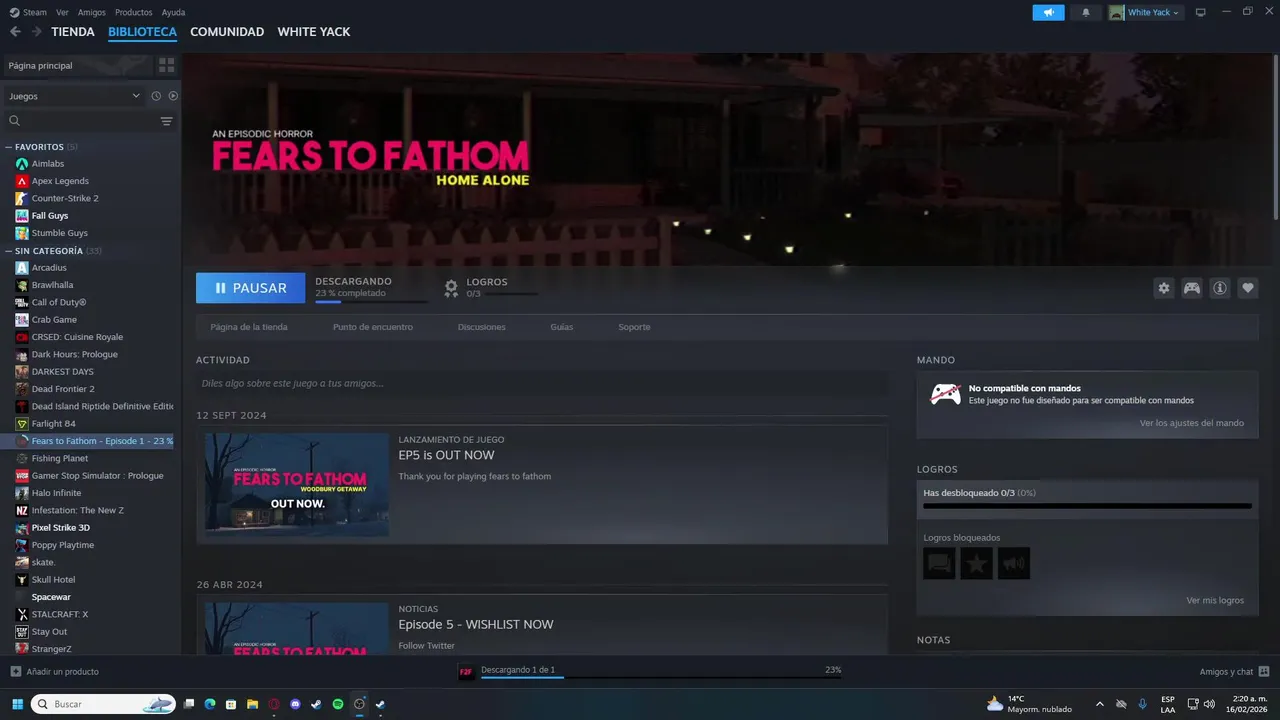Open the Windows Start menu
The height and width of the screenshot is (720, 1280).
pyautogui.click(x=17, y=704)
